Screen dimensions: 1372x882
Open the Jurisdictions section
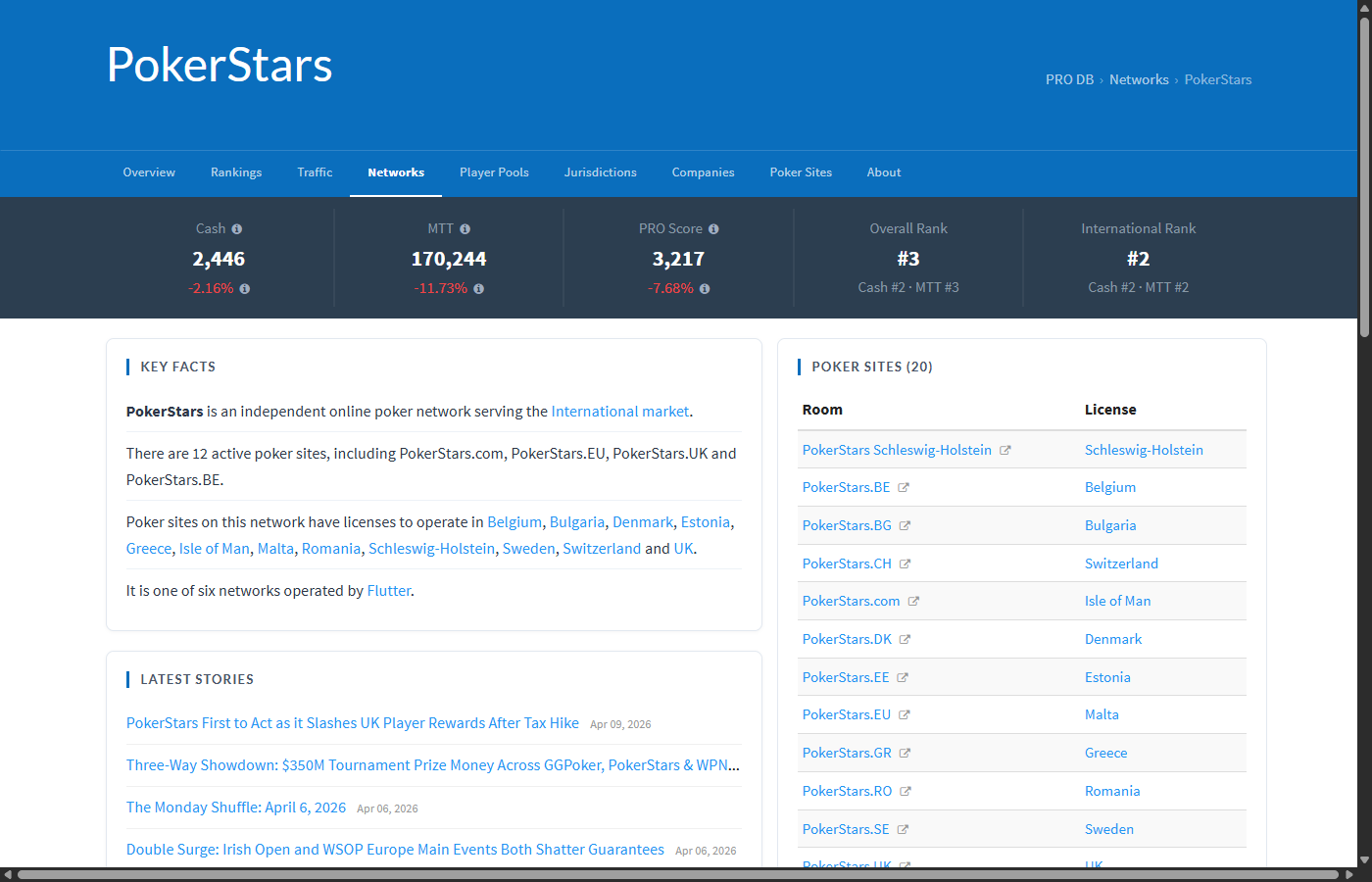[601, 172]
